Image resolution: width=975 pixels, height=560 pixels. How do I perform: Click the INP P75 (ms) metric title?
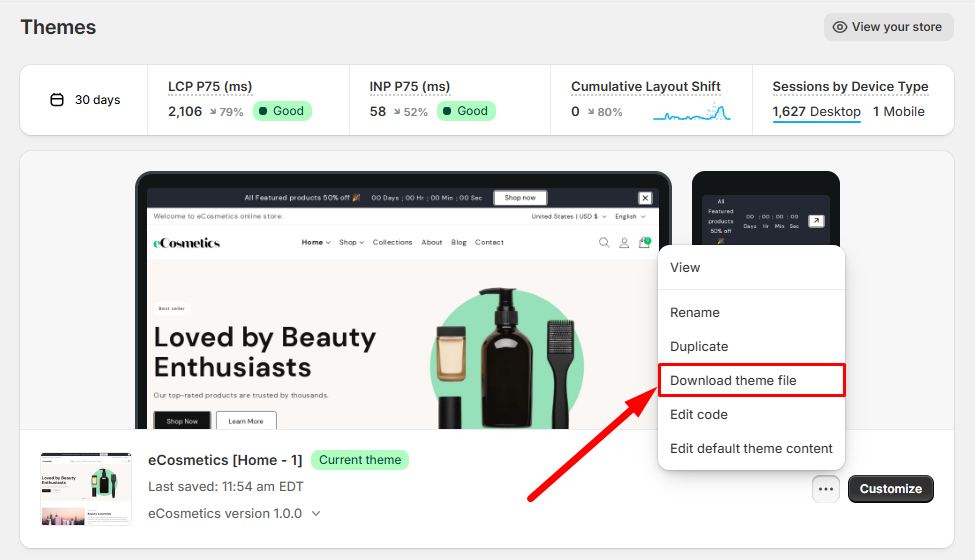410,87
